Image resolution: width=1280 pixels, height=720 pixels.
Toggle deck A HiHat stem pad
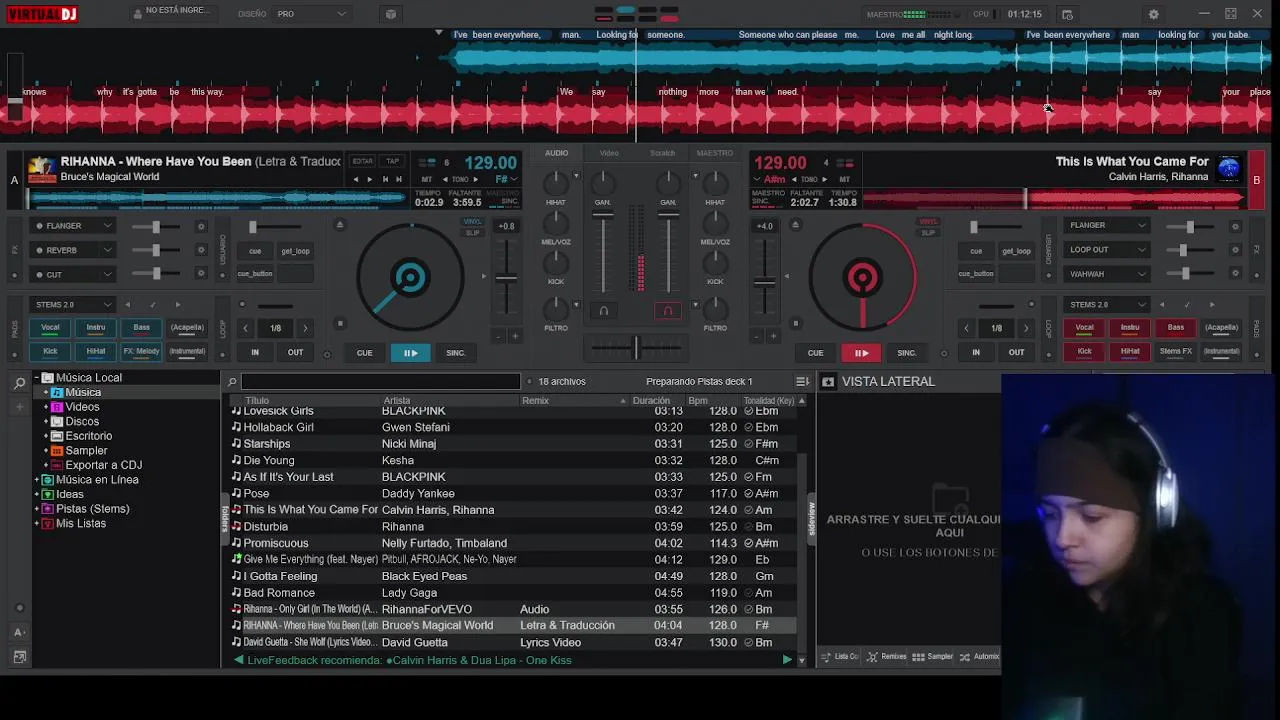coord(96,351)
